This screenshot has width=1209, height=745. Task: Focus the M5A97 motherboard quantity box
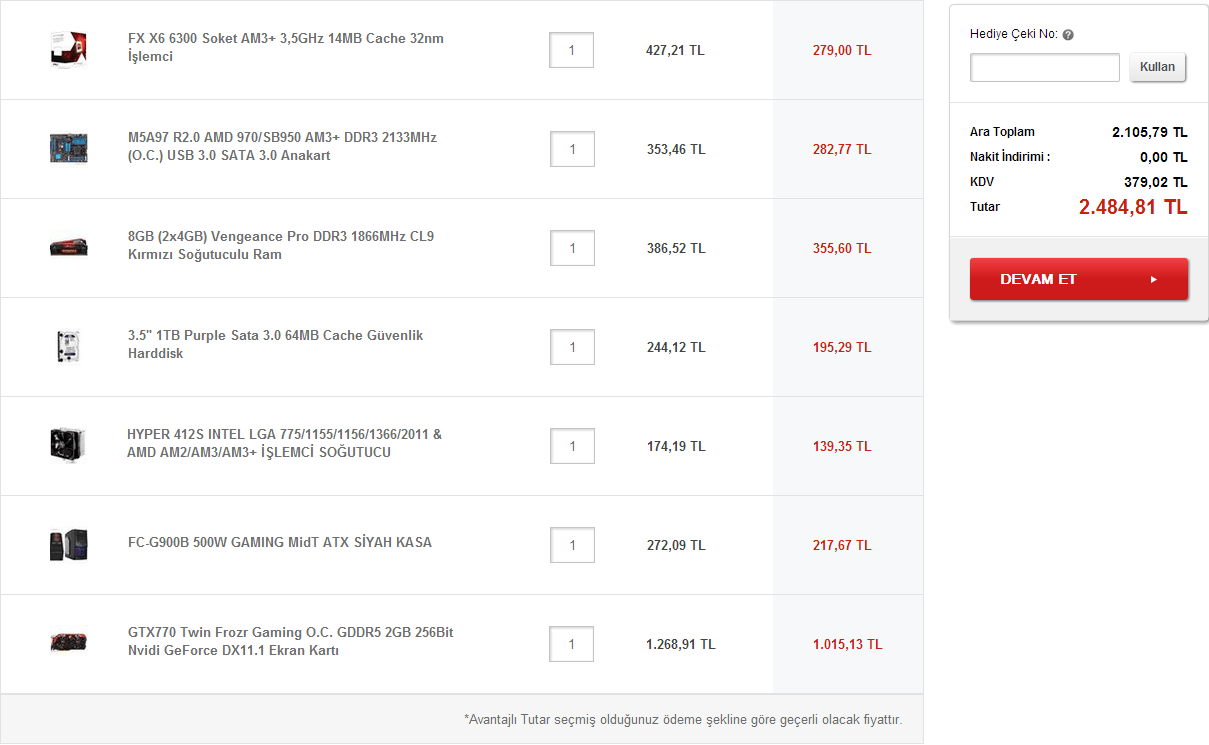[x=572, y=149]
